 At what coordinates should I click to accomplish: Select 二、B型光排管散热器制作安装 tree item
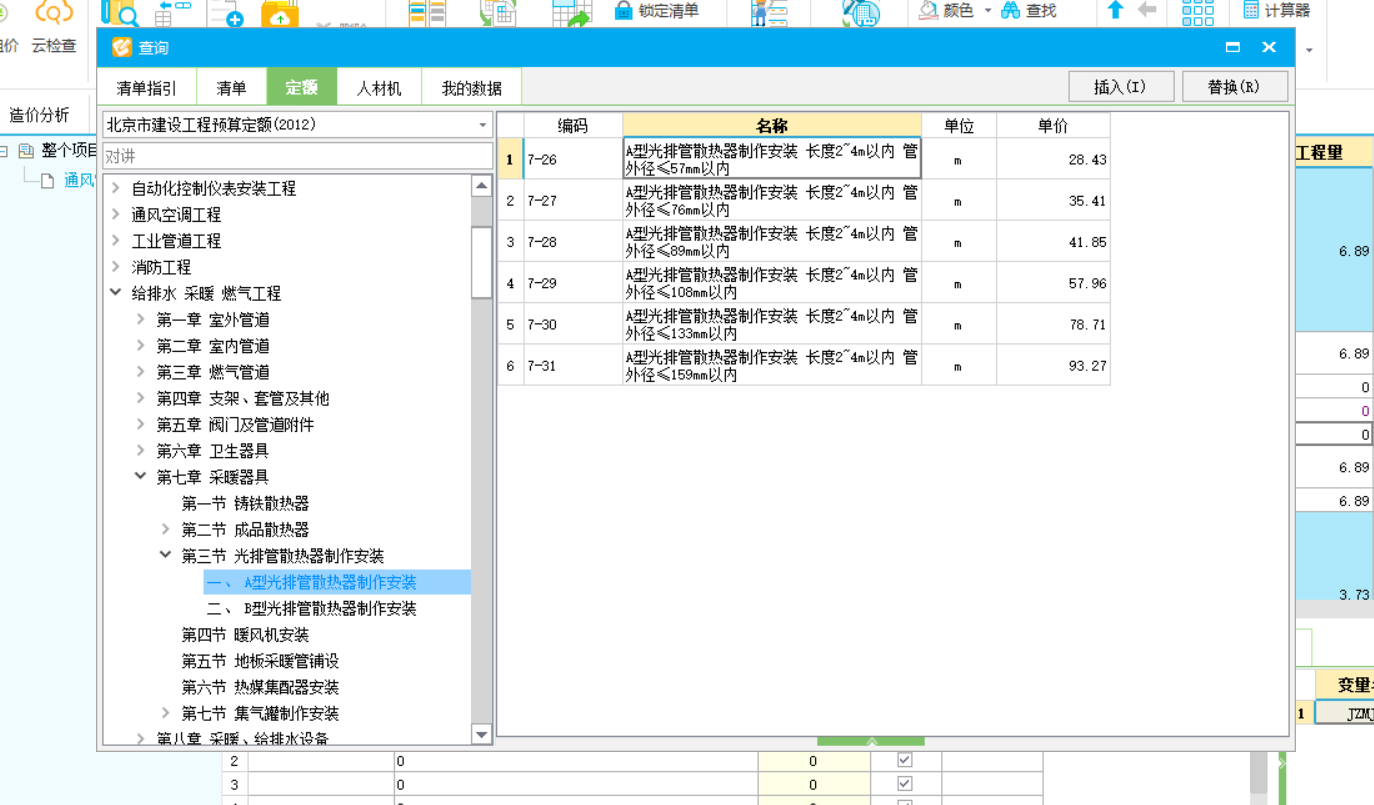[x=312, y=608]
